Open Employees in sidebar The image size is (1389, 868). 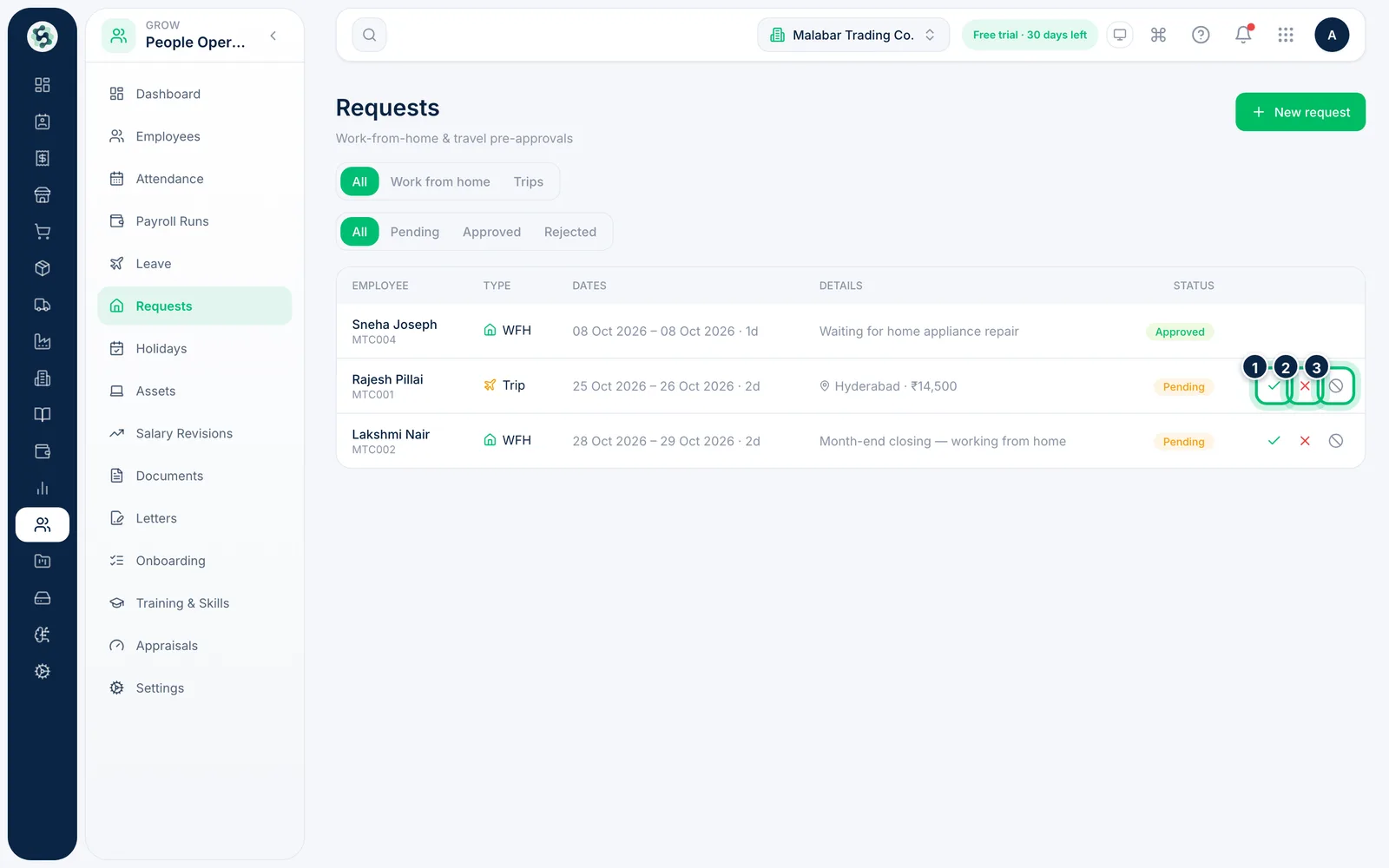[194, 136]
